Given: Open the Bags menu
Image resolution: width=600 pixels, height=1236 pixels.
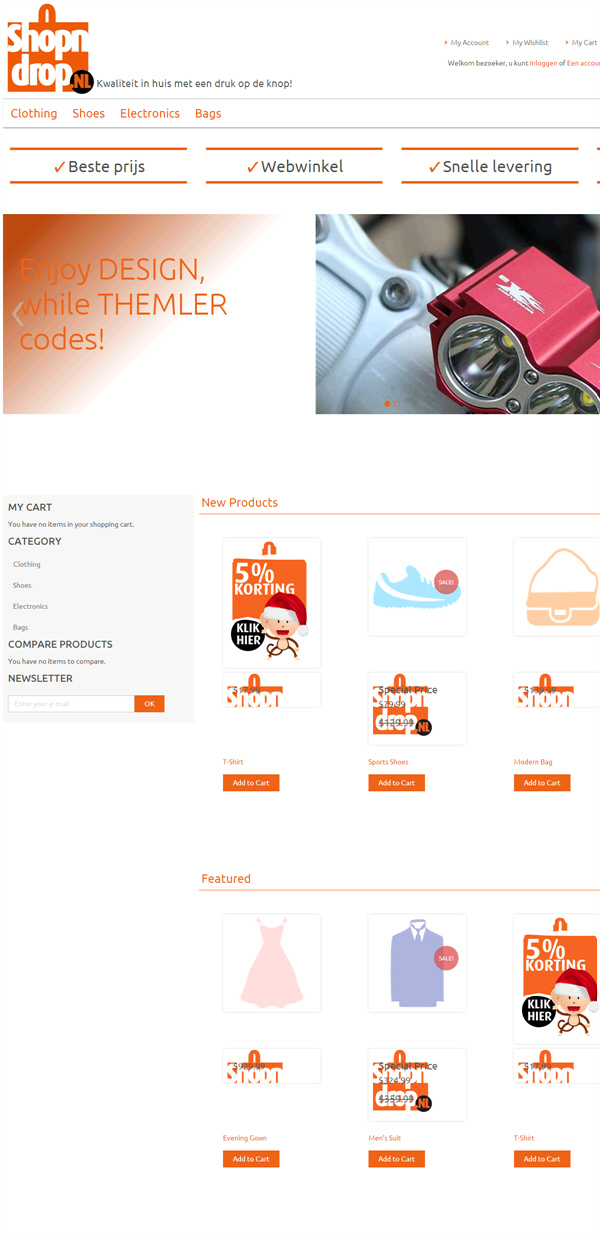Looking at the screenshot, I should [x=208, y=113].
